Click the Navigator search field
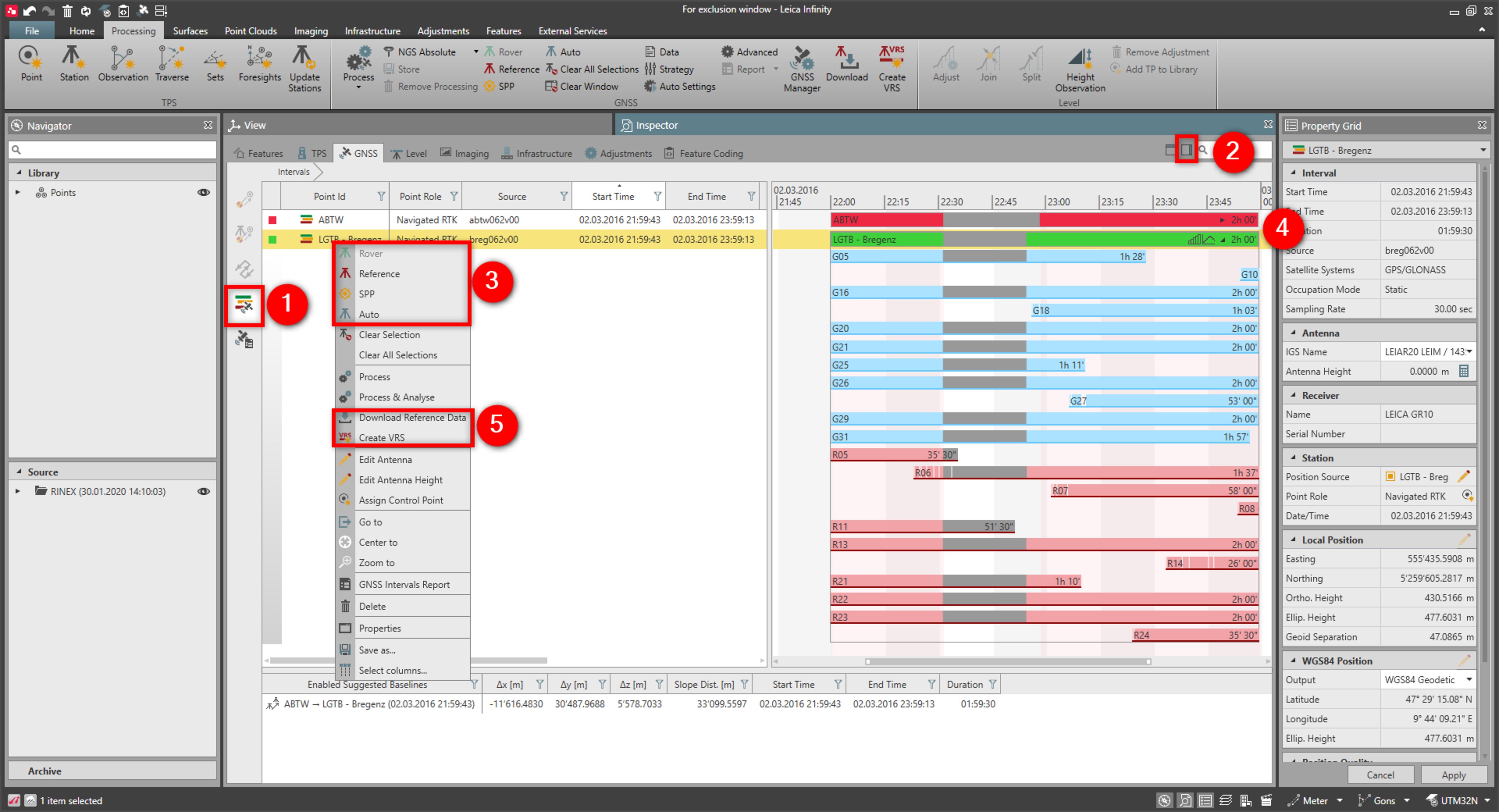 point(112,150)
